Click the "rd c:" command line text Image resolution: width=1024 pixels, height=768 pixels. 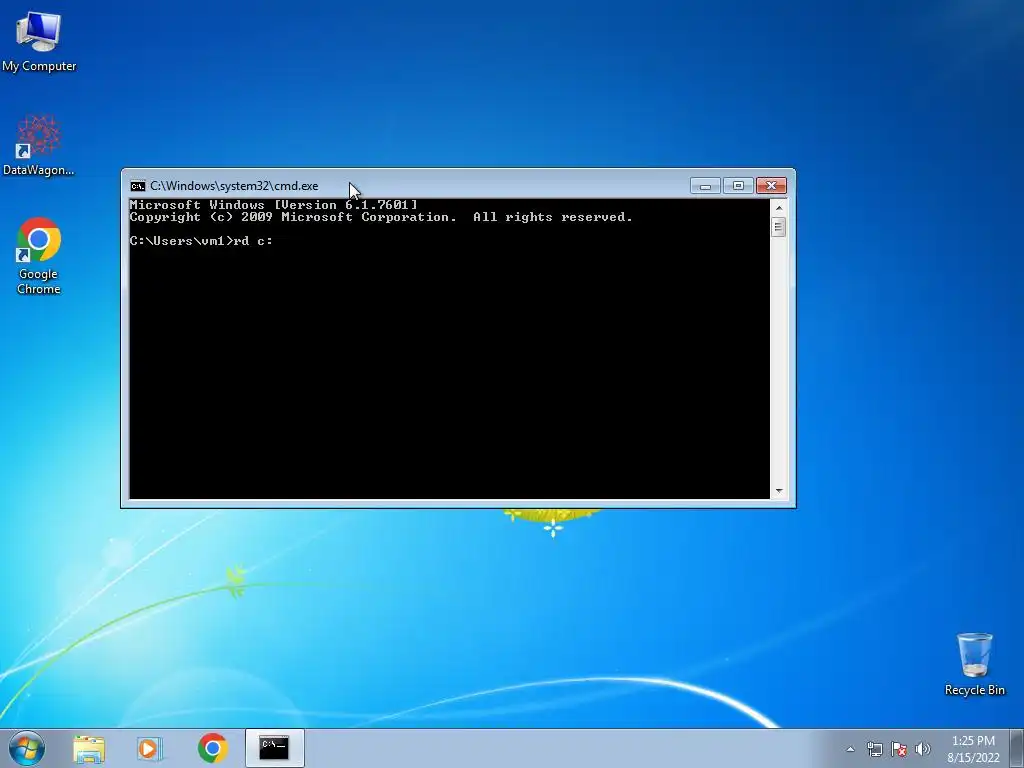(253, 241)
